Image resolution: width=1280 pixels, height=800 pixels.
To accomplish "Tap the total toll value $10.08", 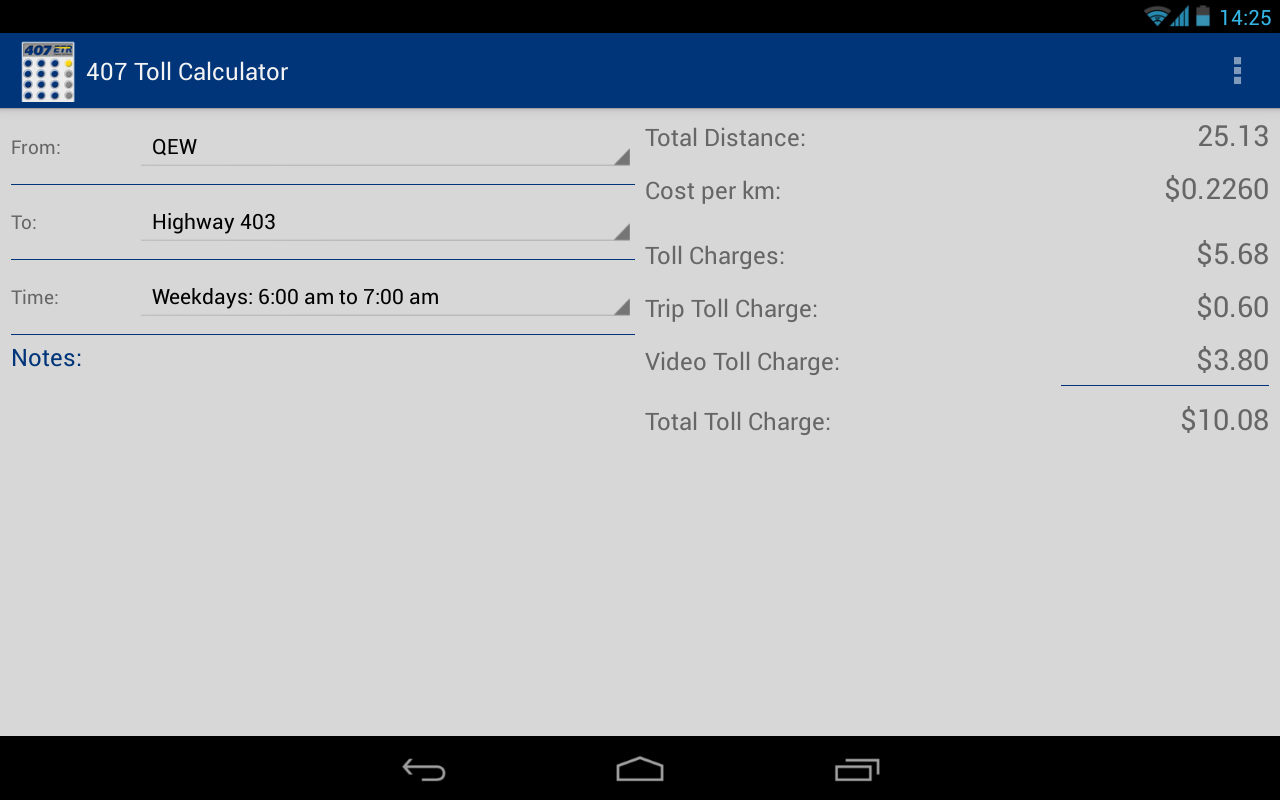I will (x=1225, y=420).
